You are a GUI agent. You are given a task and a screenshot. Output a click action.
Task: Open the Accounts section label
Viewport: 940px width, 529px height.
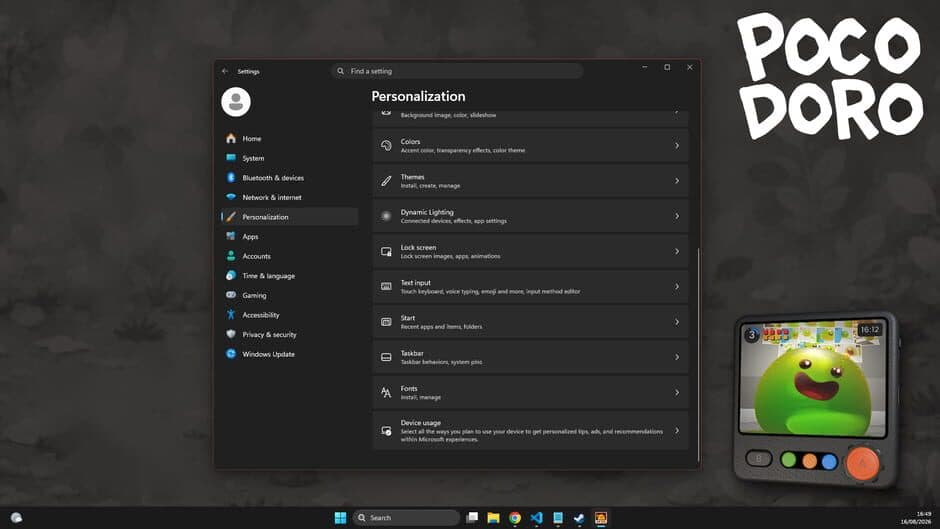click(256, 256)
